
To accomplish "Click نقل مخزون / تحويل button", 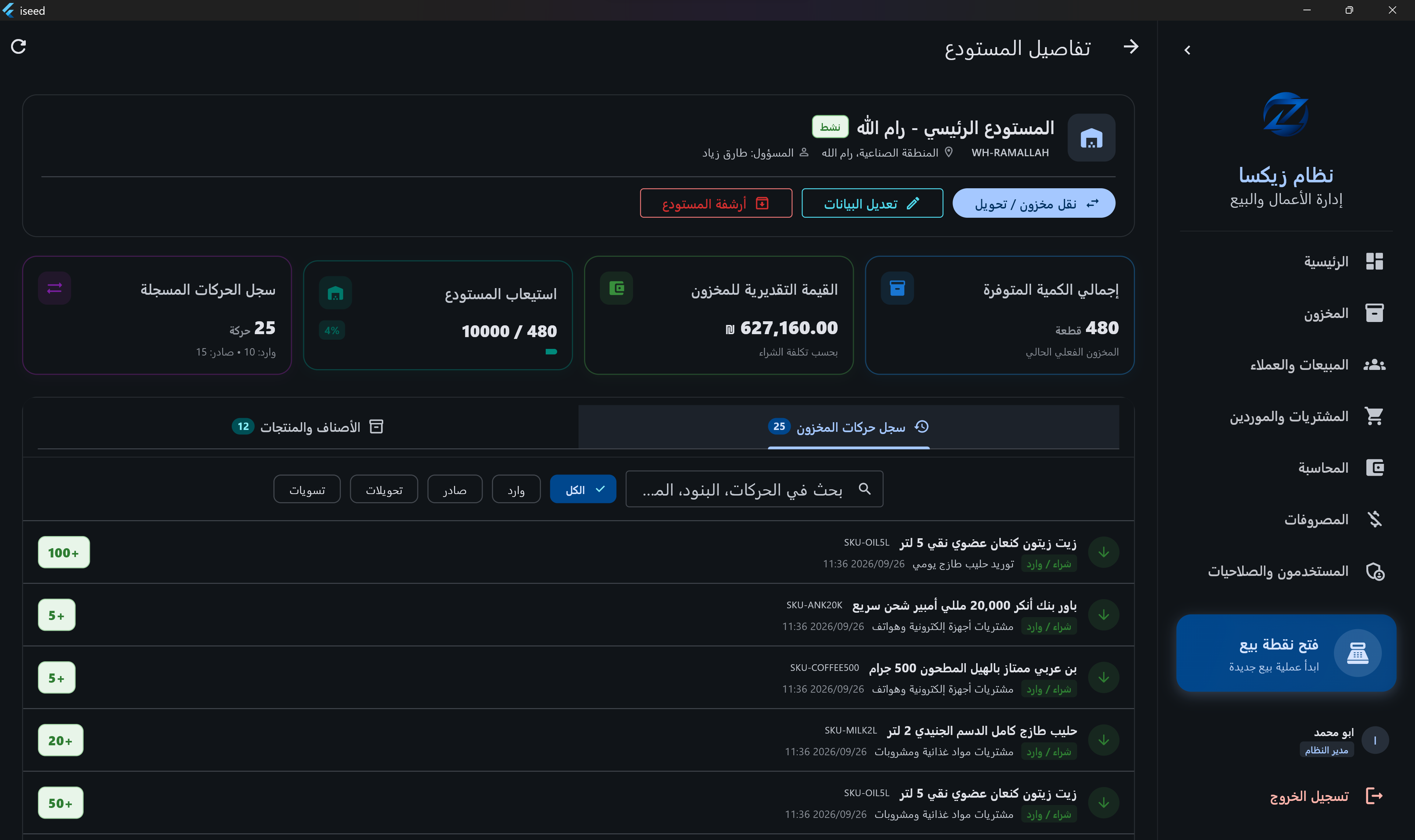I will (x=1034, y=203).
